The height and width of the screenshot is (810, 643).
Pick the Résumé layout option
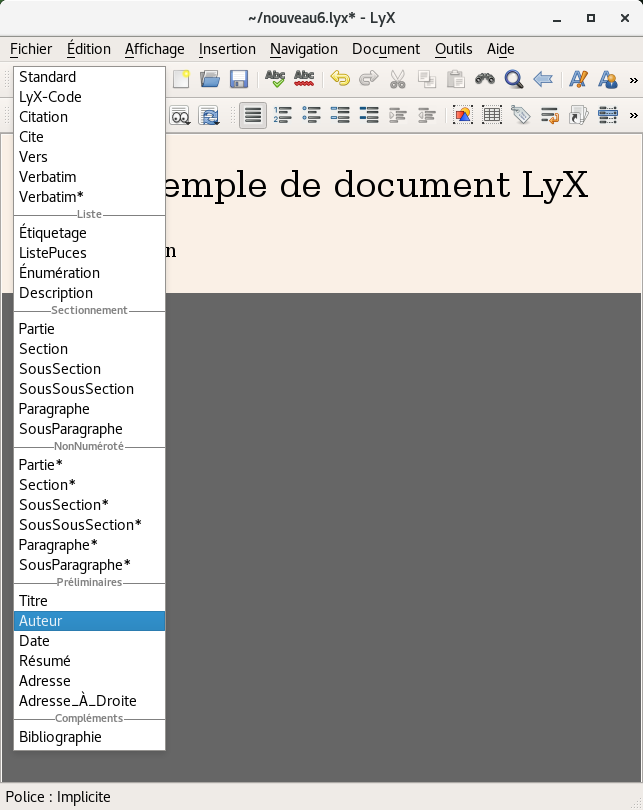[89, 661]
